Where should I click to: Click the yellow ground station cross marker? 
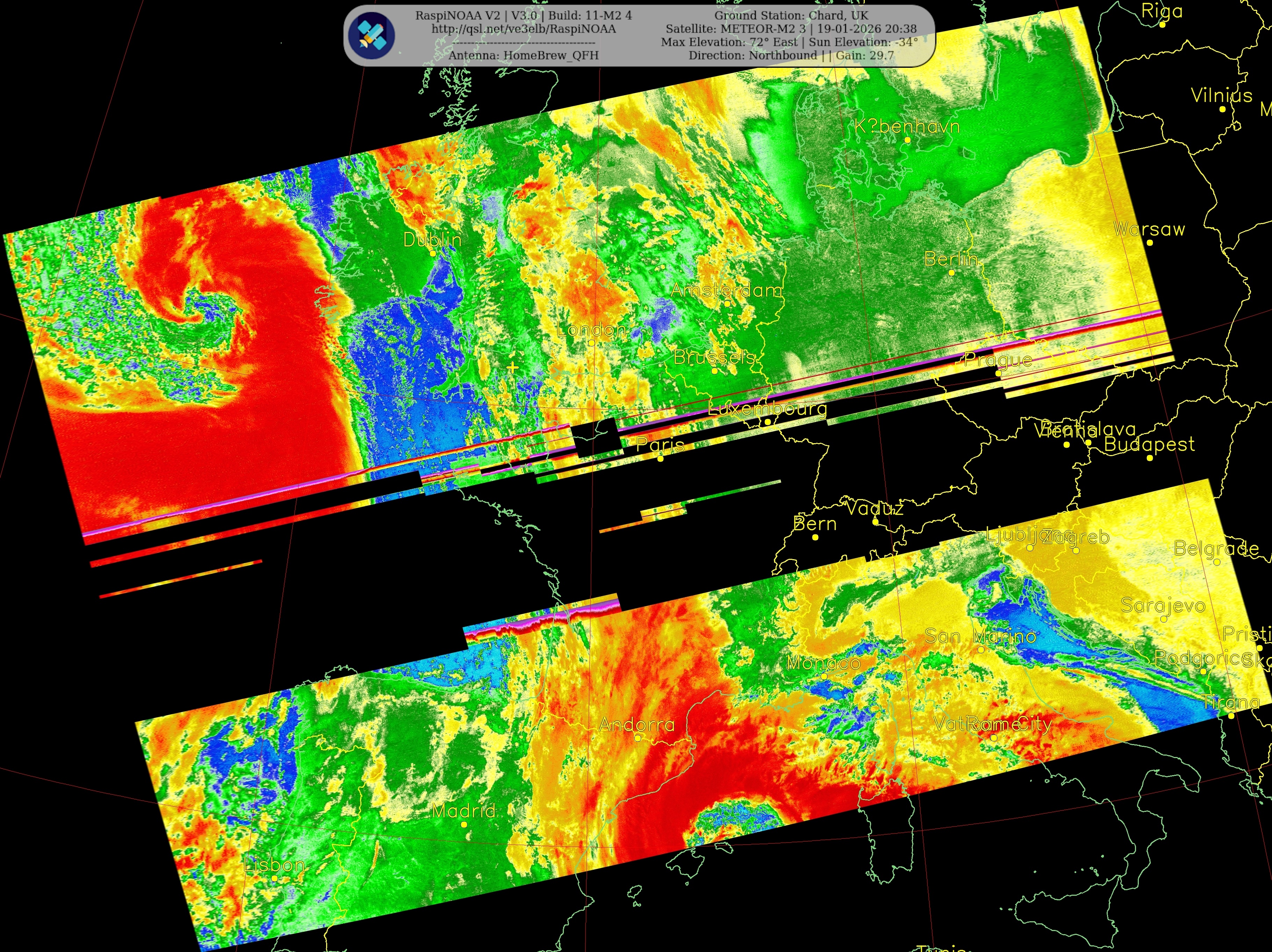(512, 367)
